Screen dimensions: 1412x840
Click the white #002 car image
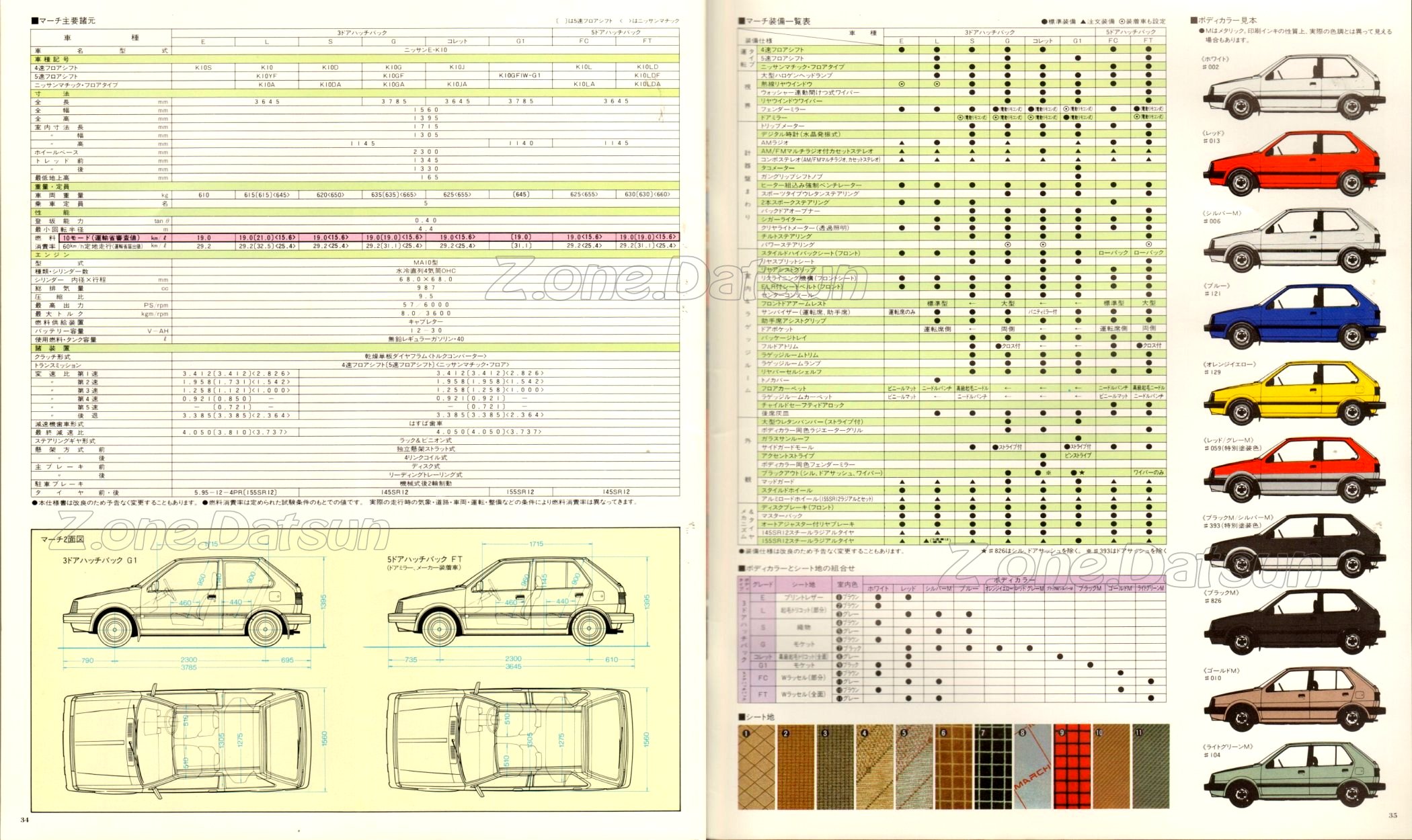click(x=1294, y=87)
